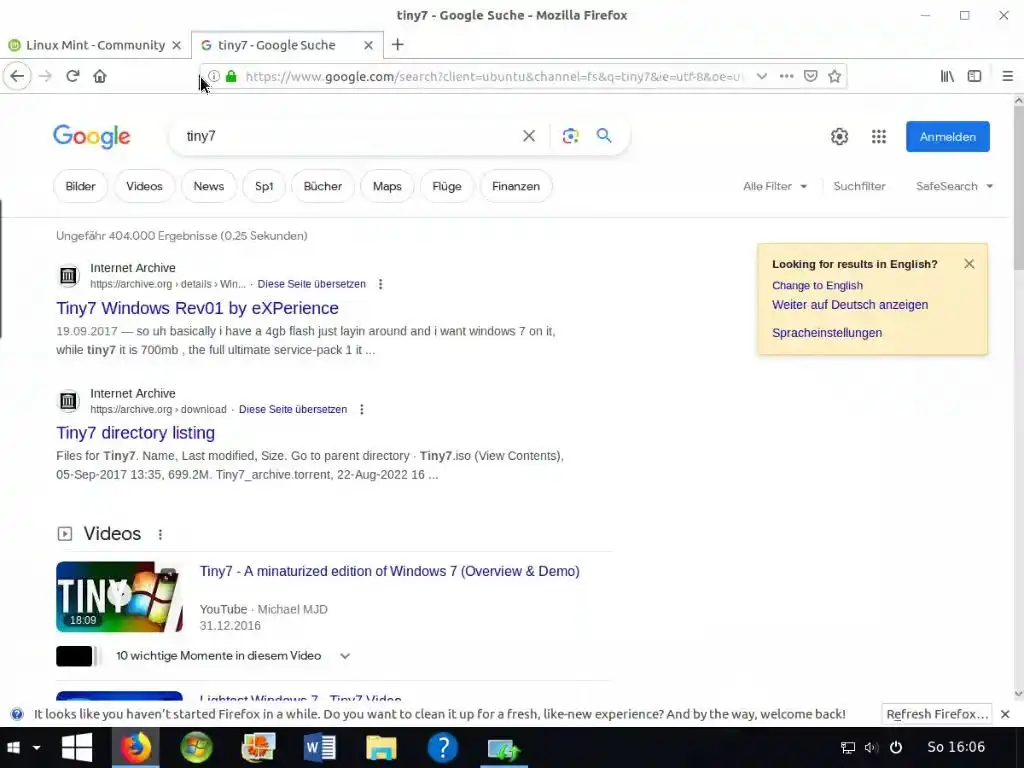Screen dimensions: 1024x768
Task: Open the URL bar history dropdown arrow
Action: [x=761, y=76]
